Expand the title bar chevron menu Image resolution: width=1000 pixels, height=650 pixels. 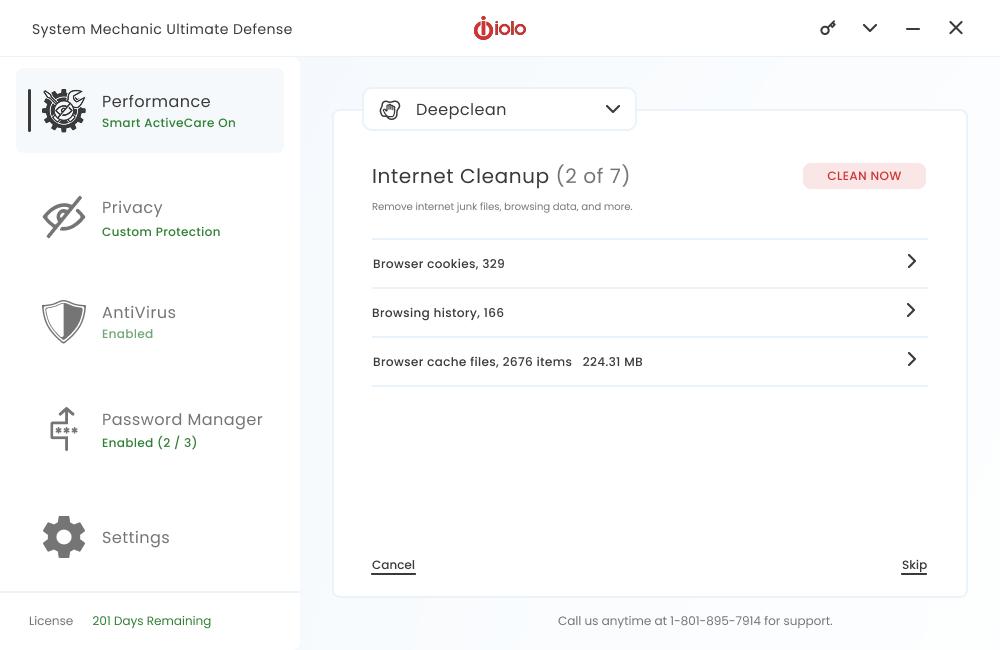click(870, 28)
